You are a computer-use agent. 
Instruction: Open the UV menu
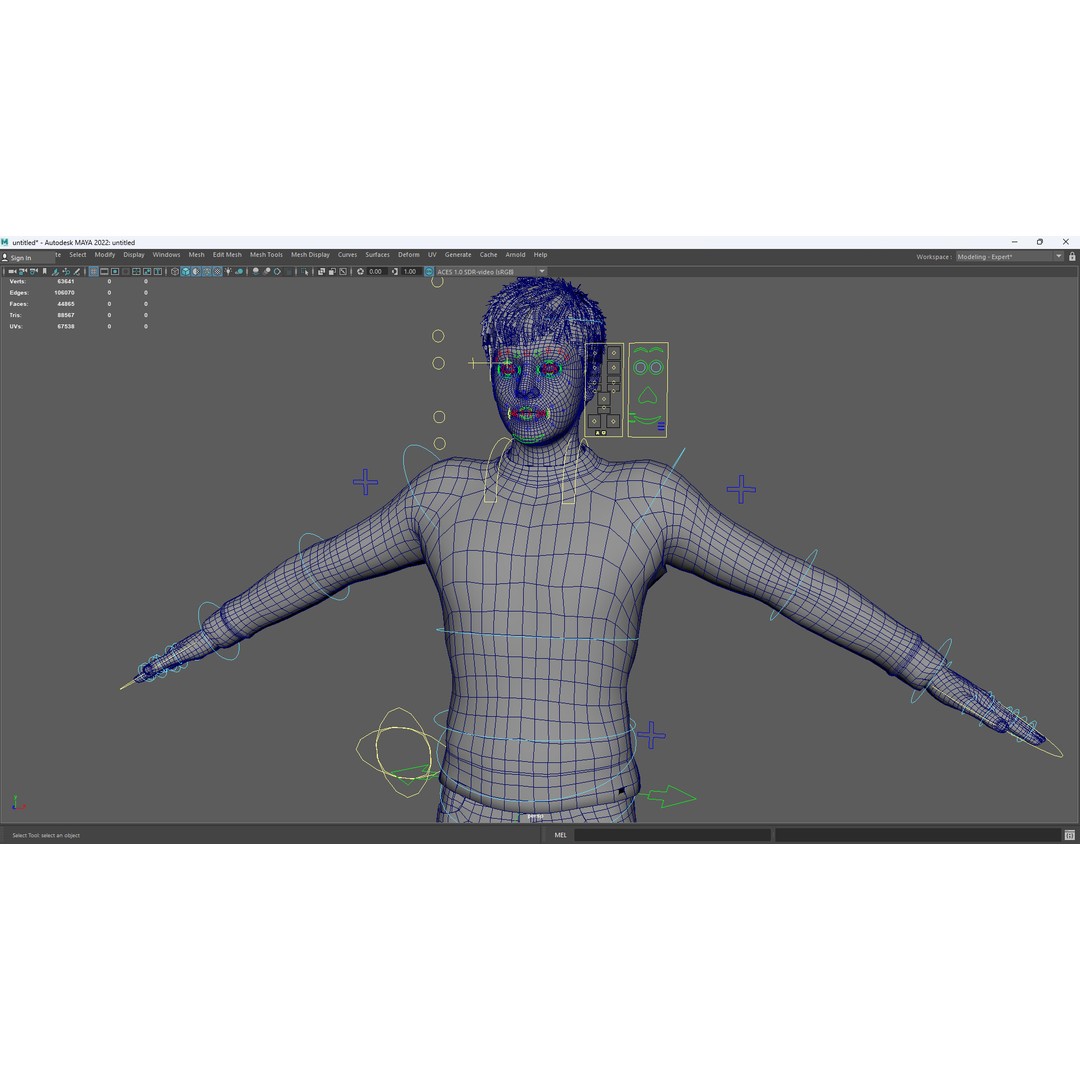coord(432,255)
